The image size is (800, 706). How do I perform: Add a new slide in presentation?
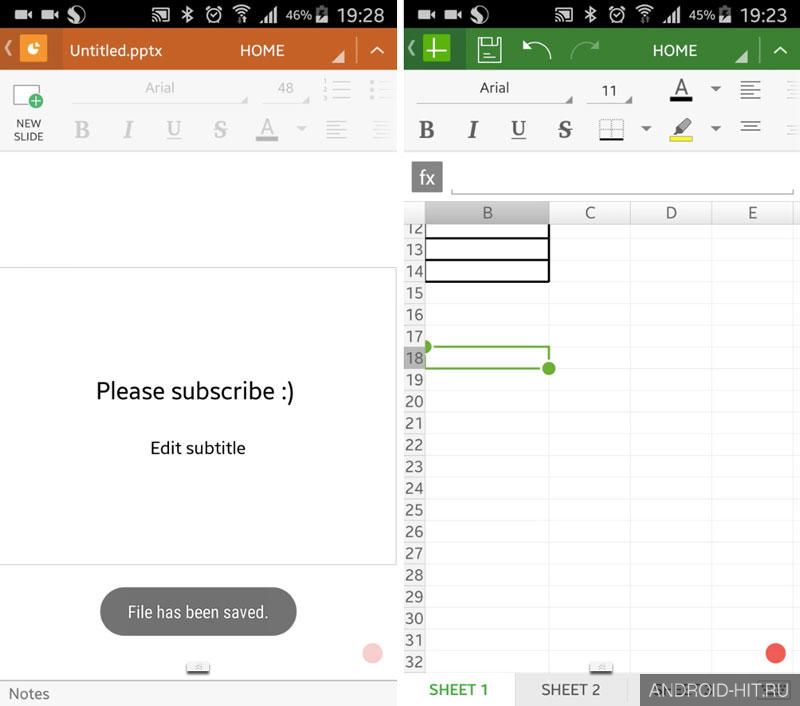click(x=29, y=113)
